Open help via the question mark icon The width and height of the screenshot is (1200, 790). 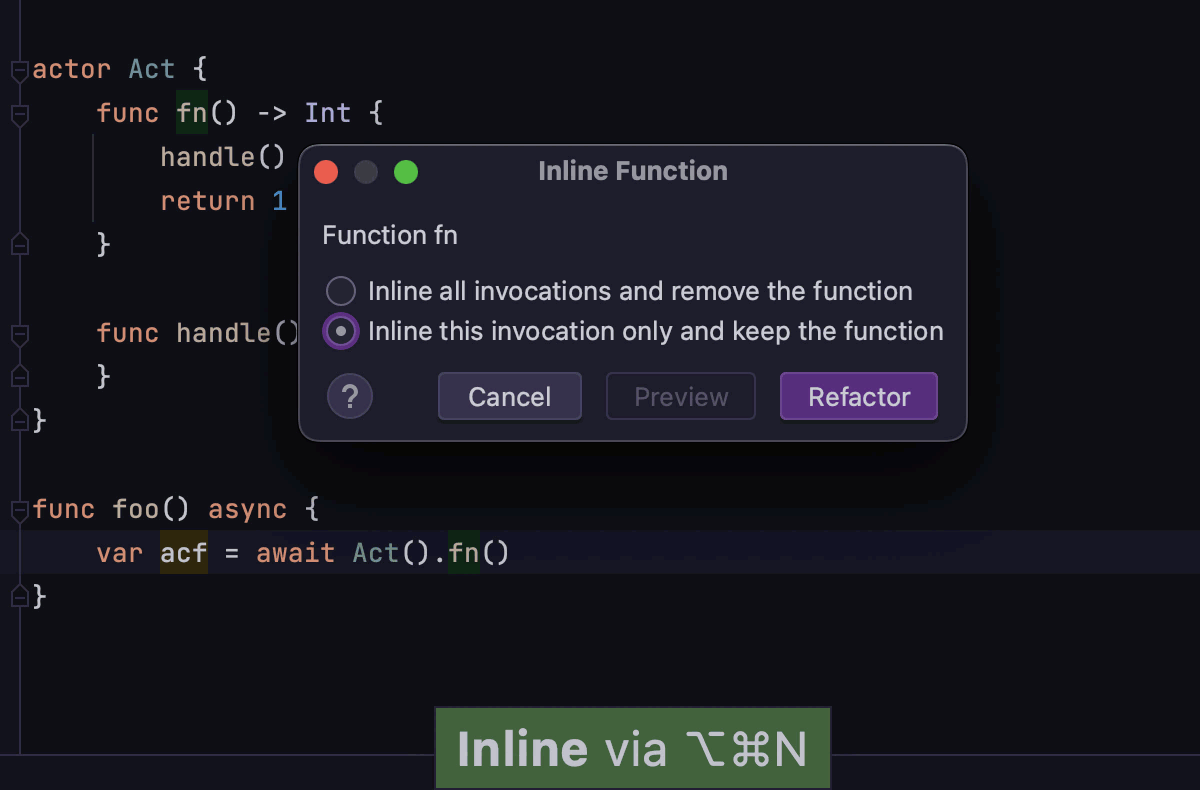349,396
